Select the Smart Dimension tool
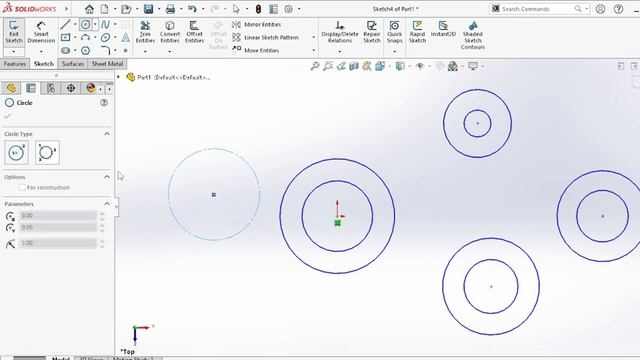 [x=41, y=32]
